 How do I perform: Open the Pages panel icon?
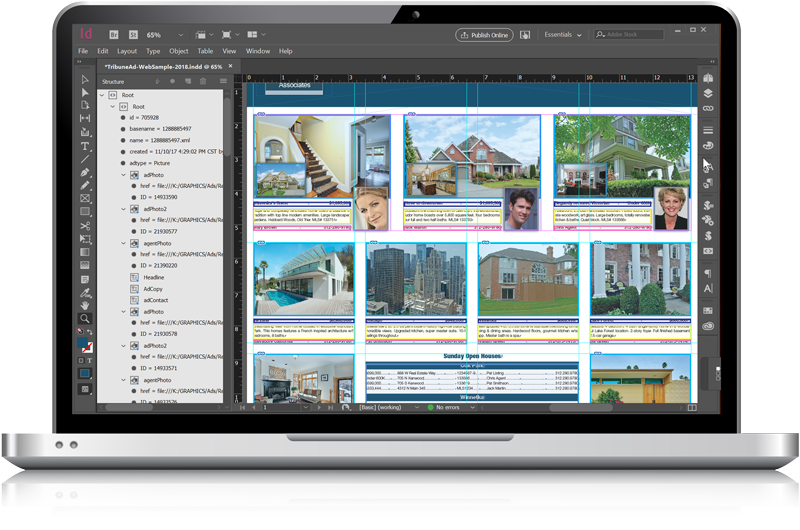[708, 78]
